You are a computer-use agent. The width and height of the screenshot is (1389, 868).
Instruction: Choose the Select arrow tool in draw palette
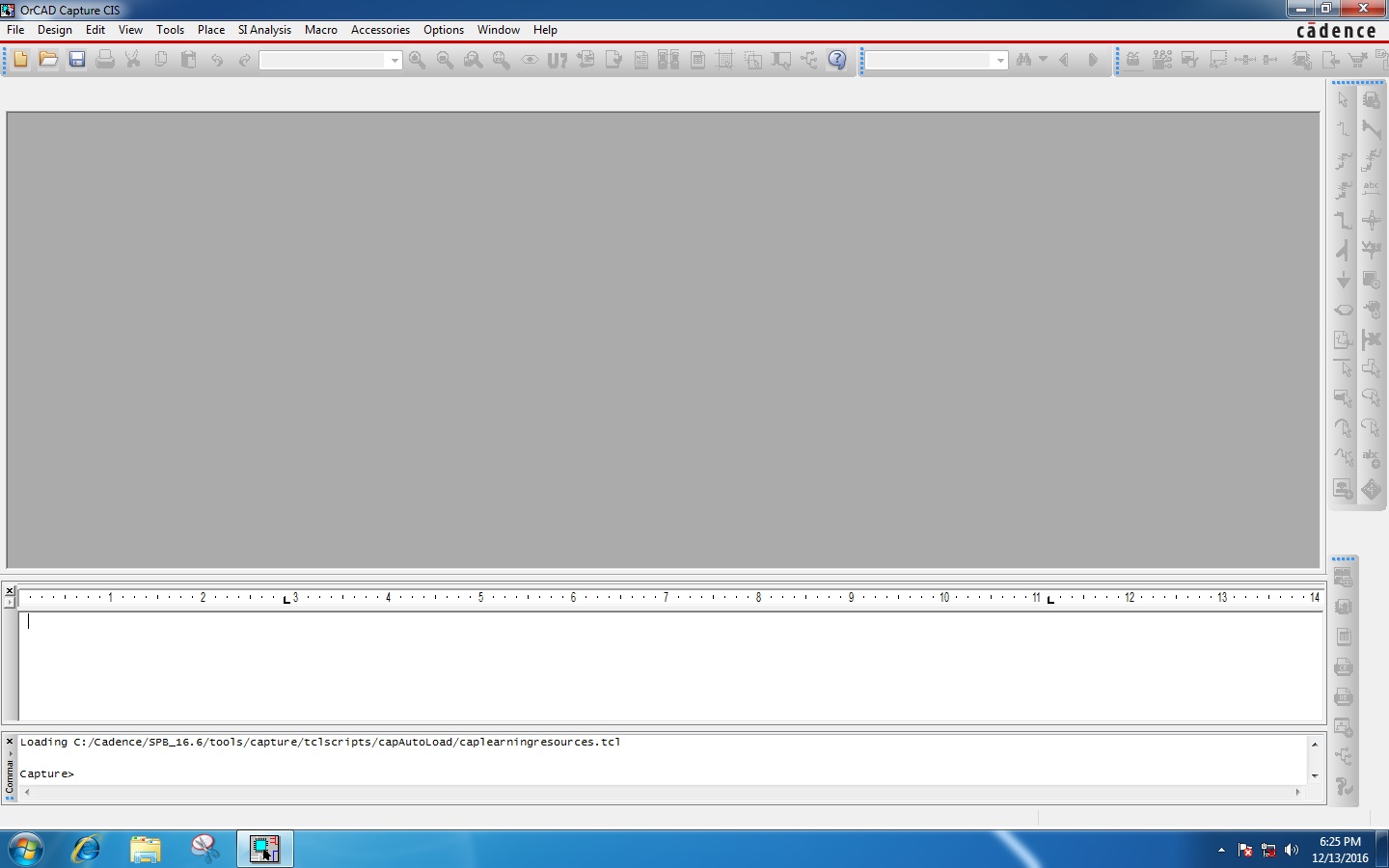point(1344,100)
